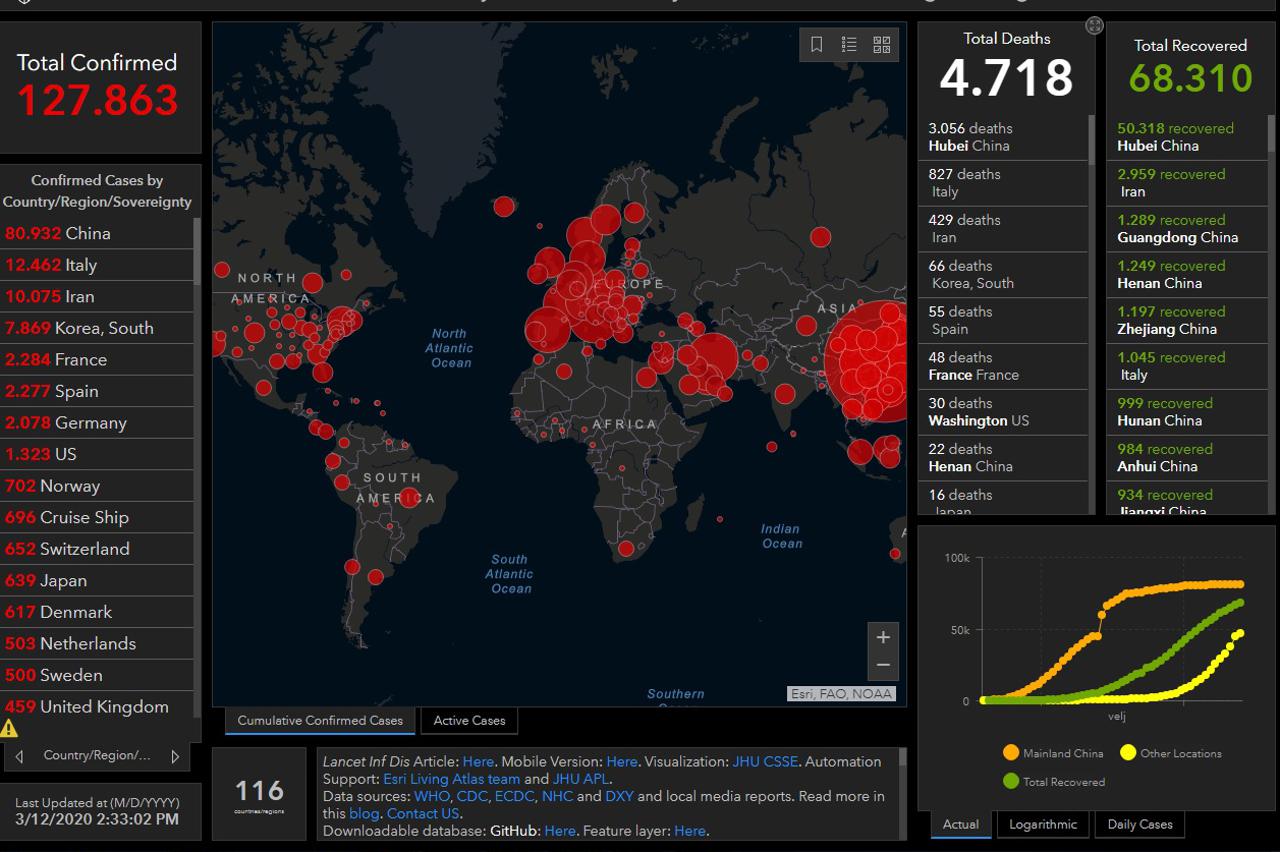This screenshot has width=1280, height=852.
Task: Zoom in on the map
Action: [x=883, y=637]
